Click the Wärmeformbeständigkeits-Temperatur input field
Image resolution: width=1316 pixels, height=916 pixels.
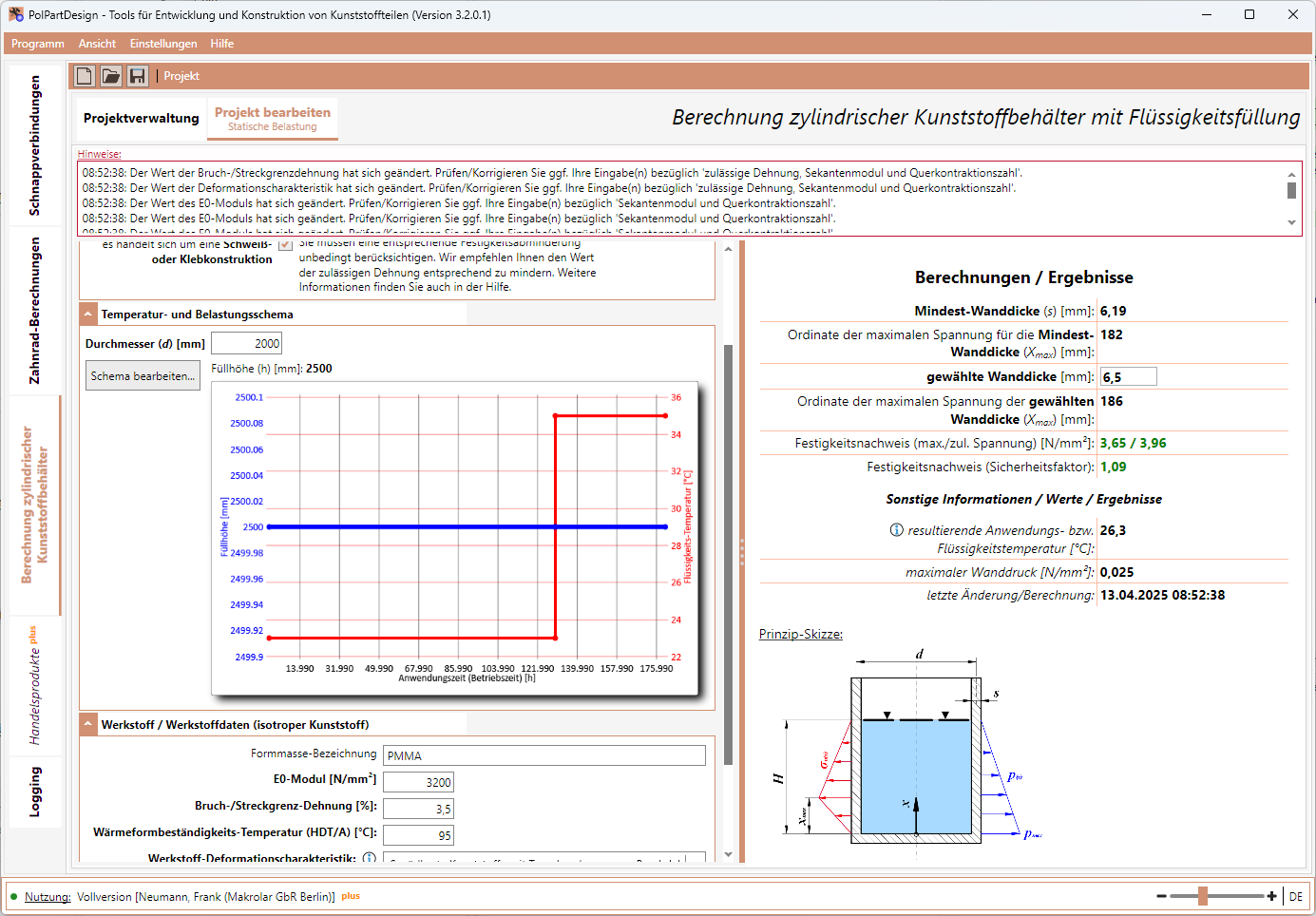point(418,835)
